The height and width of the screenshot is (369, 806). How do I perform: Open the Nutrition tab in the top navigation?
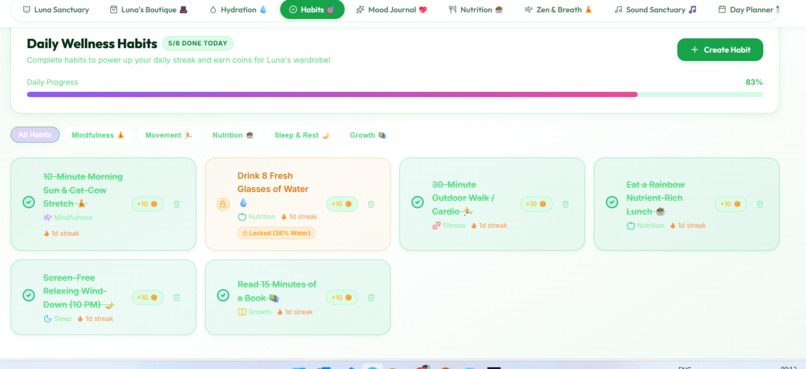point(475,9)
